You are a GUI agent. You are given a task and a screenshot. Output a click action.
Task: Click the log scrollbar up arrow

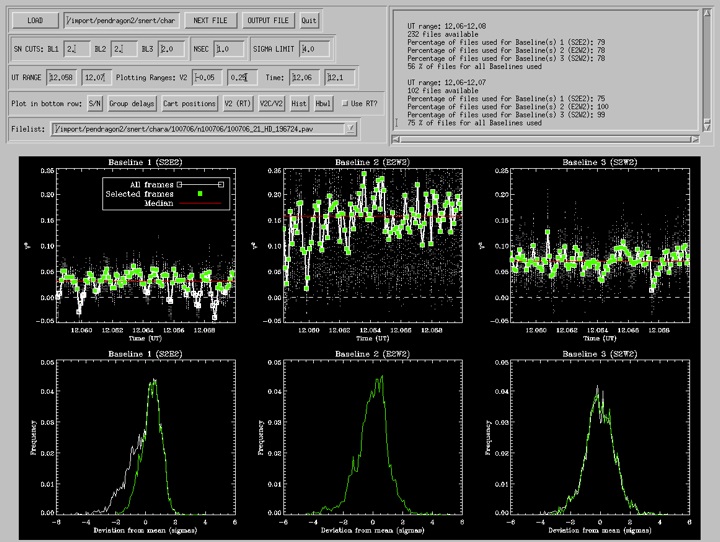tap(707, 14)
